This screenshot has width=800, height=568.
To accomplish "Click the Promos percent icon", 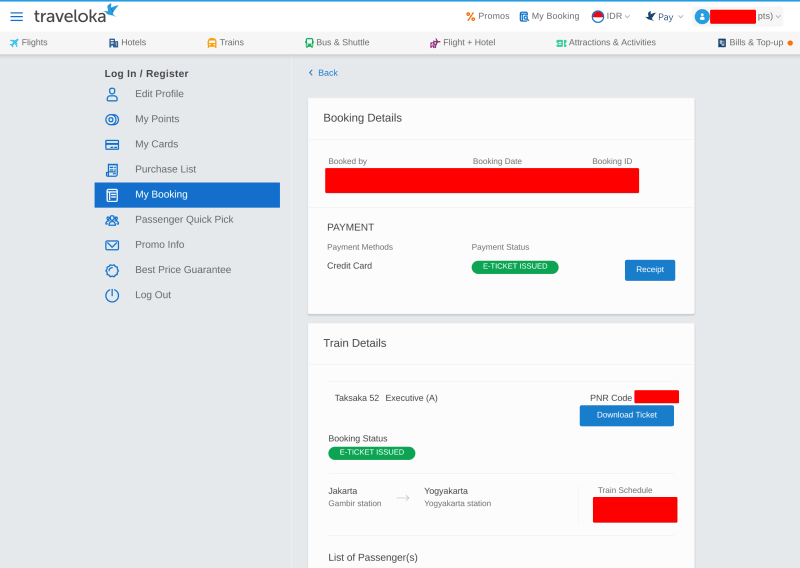I will [470, 17].
